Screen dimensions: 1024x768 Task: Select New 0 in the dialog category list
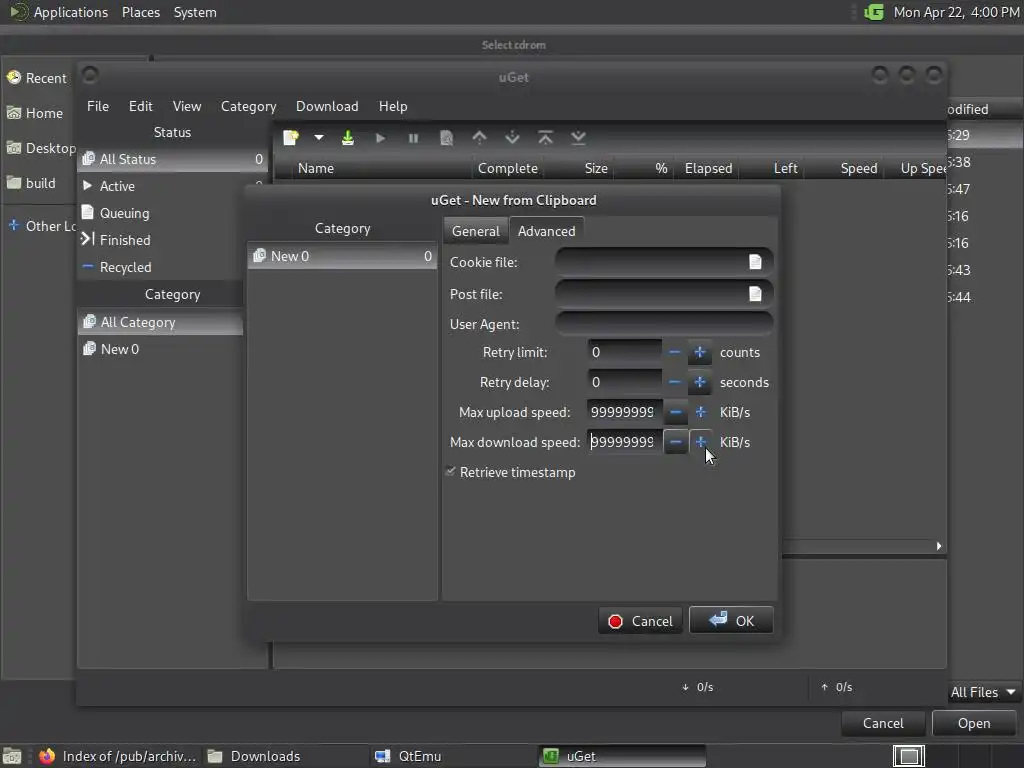point(342,256)
